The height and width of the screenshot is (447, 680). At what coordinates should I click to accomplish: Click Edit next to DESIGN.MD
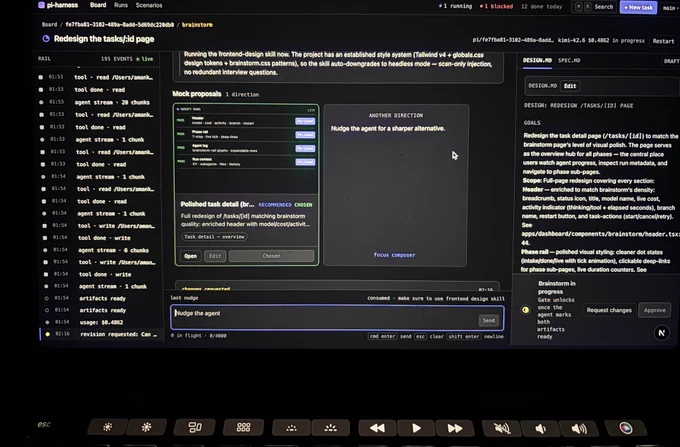pos(570,86)
